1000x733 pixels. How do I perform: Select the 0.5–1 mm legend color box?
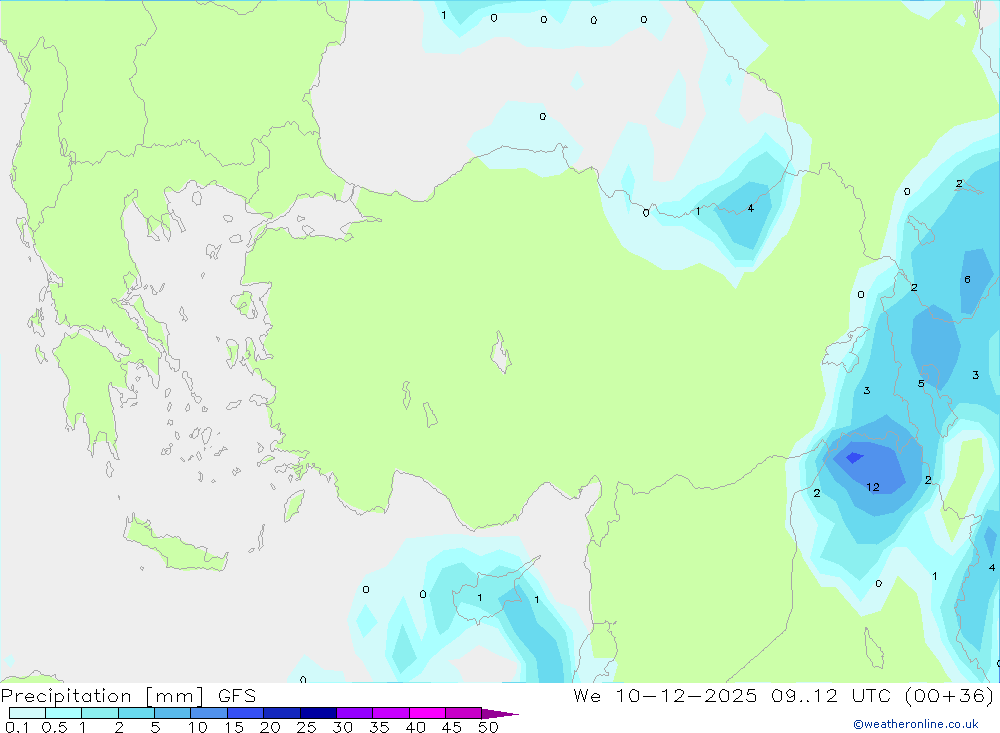tap(63, 713)
